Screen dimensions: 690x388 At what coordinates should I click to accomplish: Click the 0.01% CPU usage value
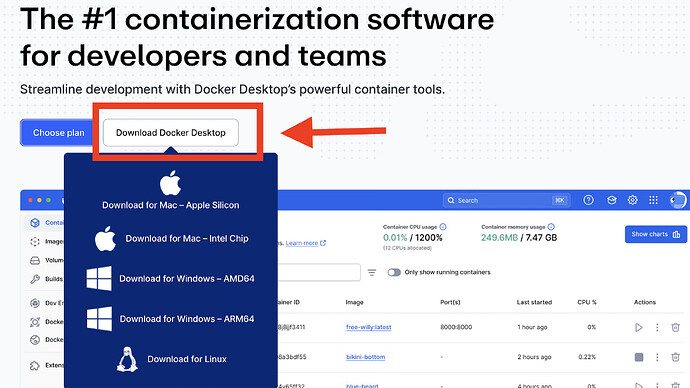click(395, 238)
